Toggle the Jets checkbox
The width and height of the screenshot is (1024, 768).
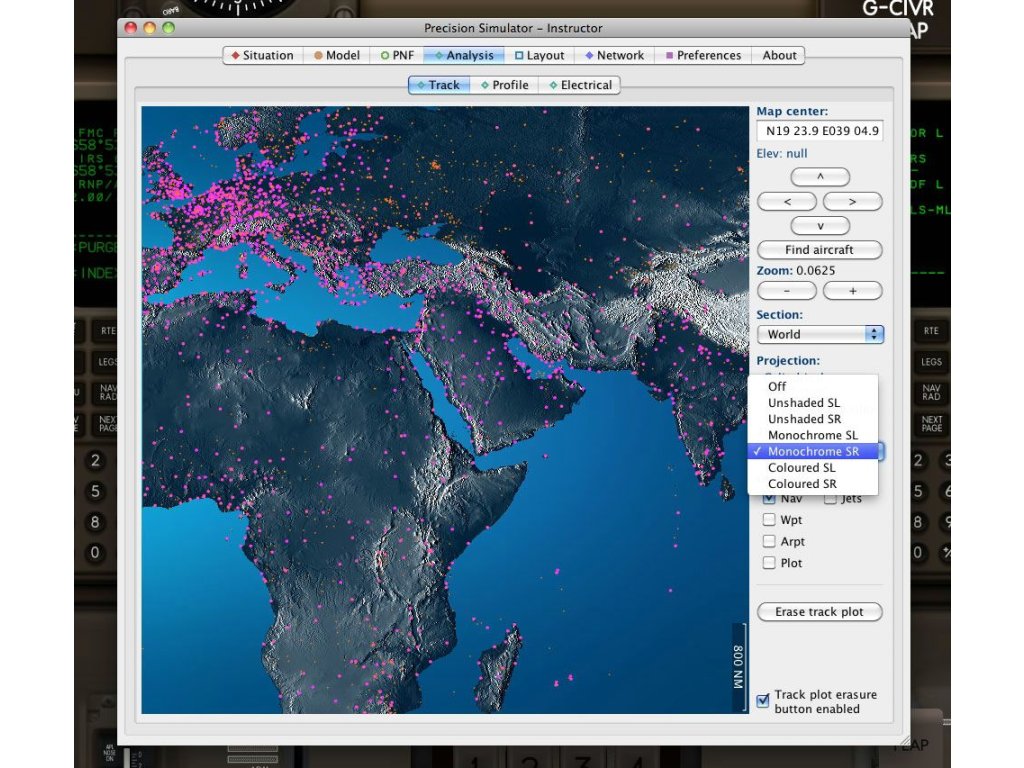pyautogui.click(x=830, y=499)
